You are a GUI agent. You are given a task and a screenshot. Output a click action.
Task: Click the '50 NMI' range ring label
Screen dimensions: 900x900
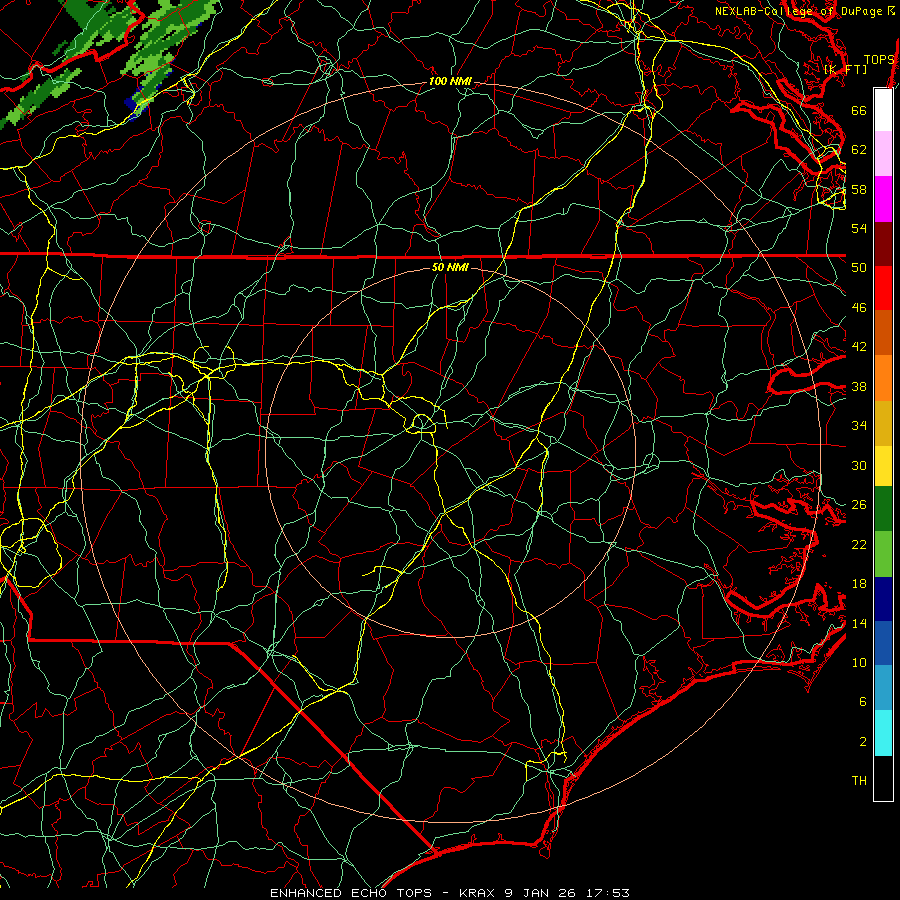450,267
